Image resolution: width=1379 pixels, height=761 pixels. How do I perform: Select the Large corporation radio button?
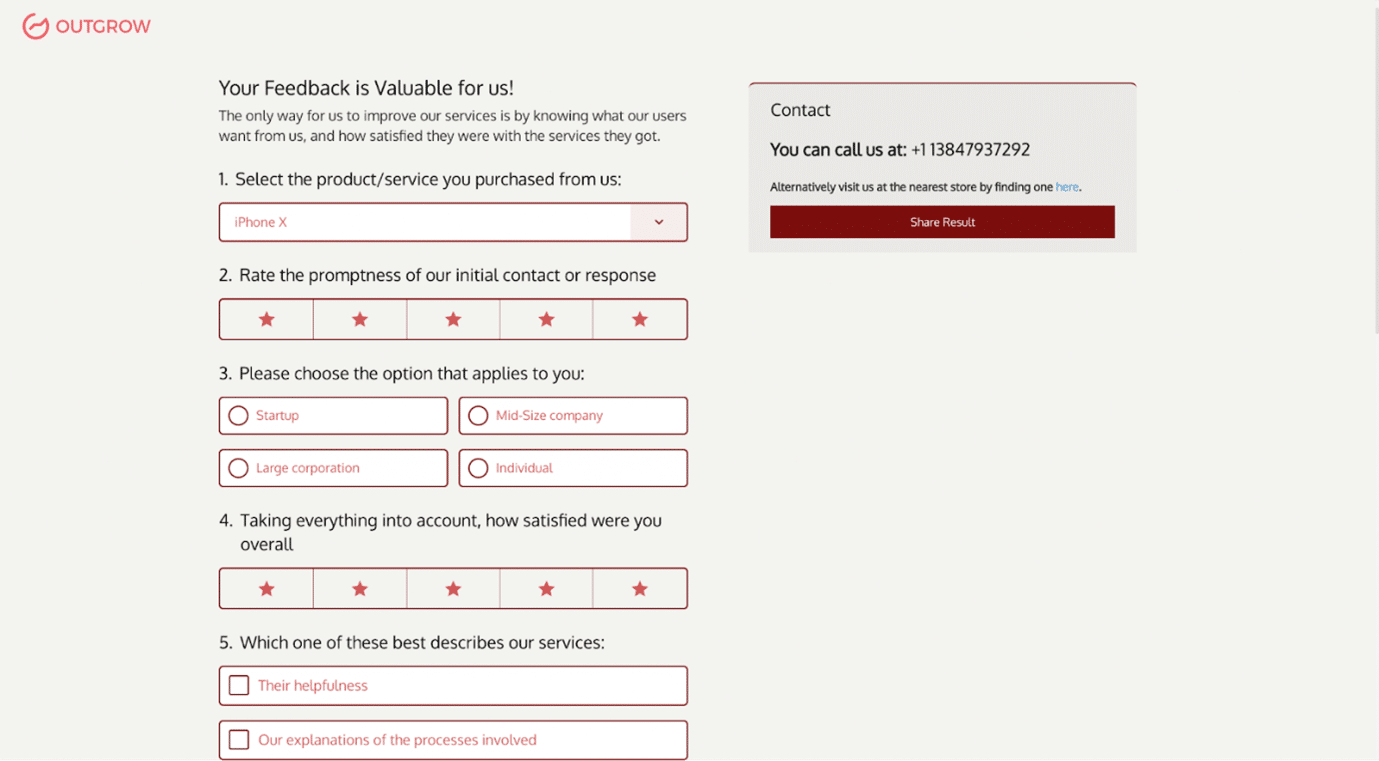(238, 468)
